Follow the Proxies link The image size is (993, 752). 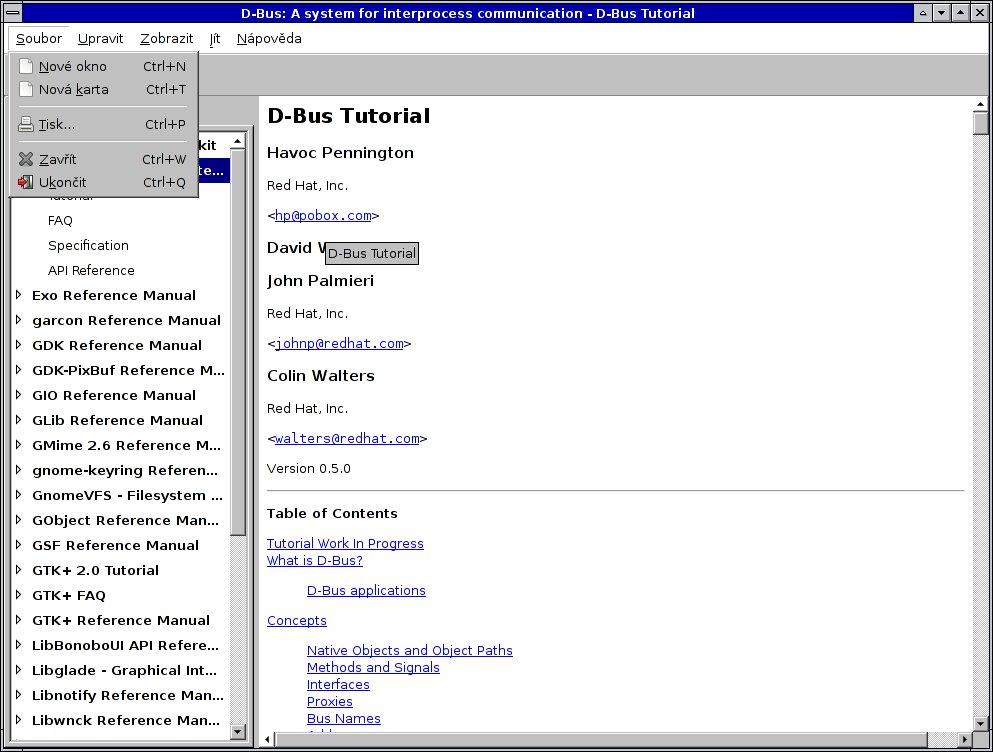tap(329, 702)
